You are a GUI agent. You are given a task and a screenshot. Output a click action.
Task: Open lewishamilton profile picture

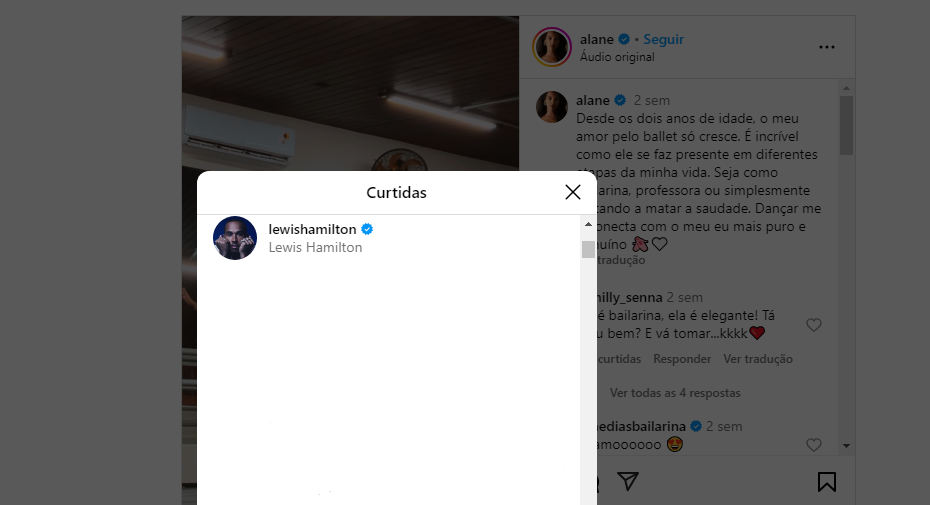(235, 238)
